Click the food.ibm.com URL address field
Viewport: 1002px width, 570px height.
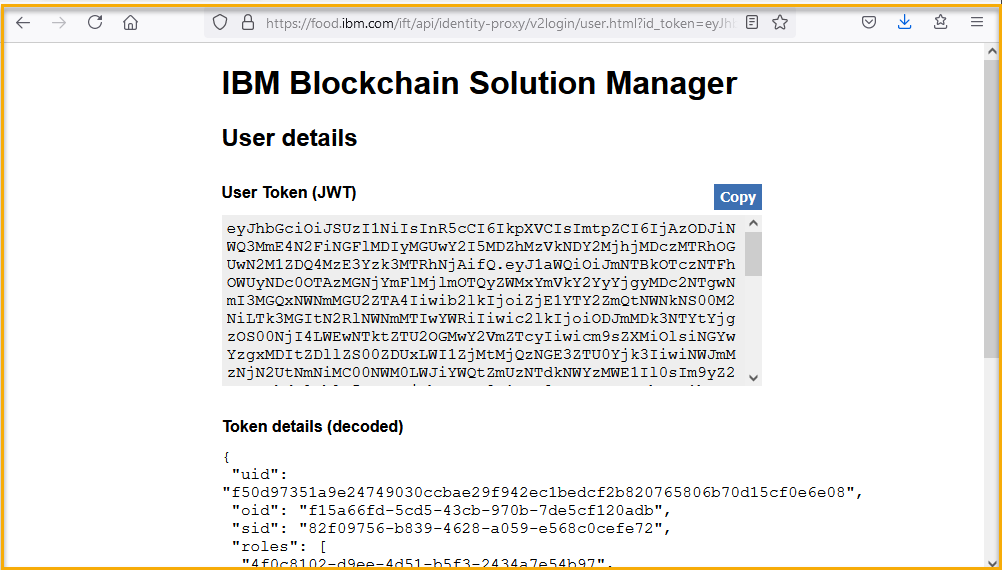500,23
